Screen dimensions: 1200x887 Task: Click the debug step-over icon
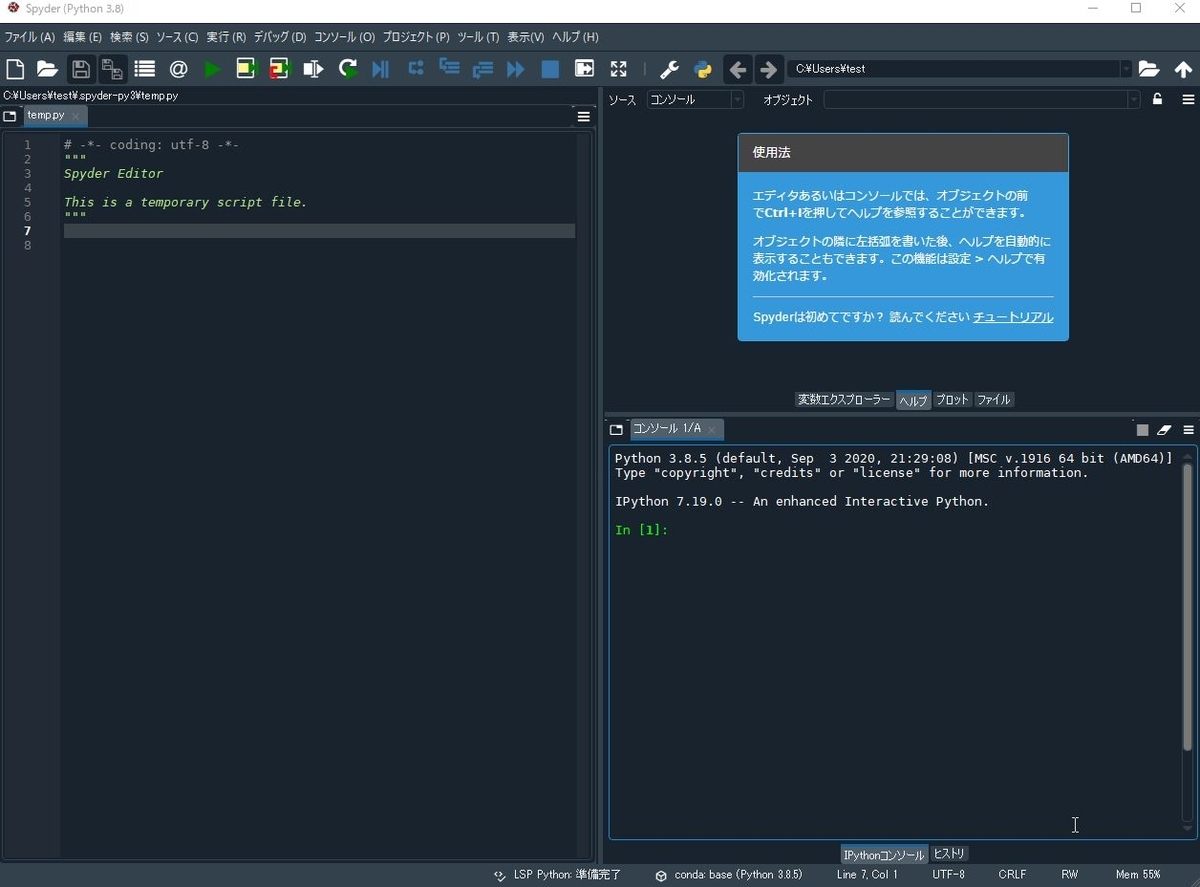(416, 69)
